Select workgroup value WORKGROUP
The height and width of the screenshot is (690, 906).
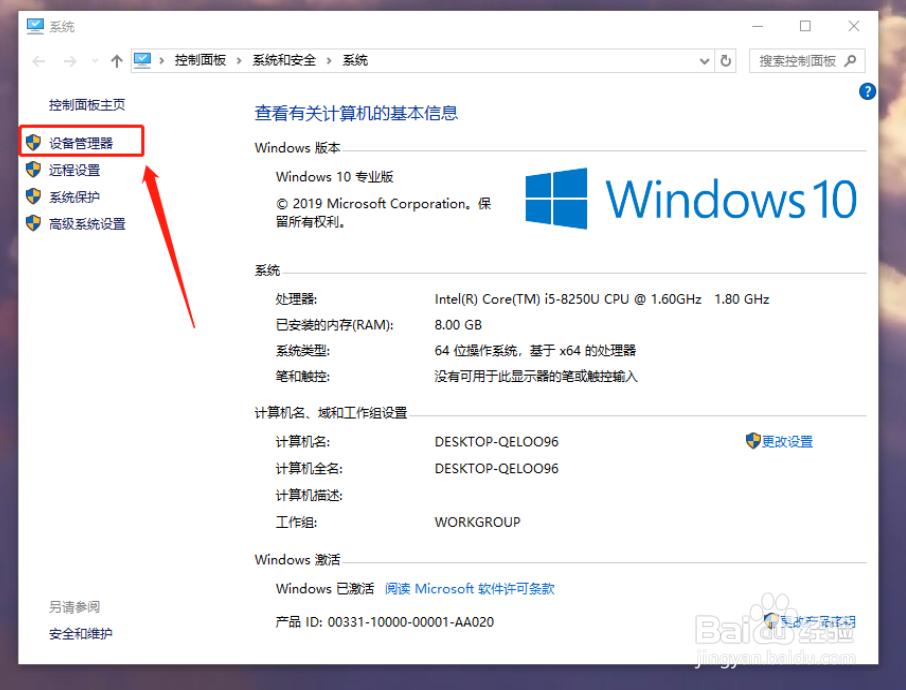(x=477, y=522)
